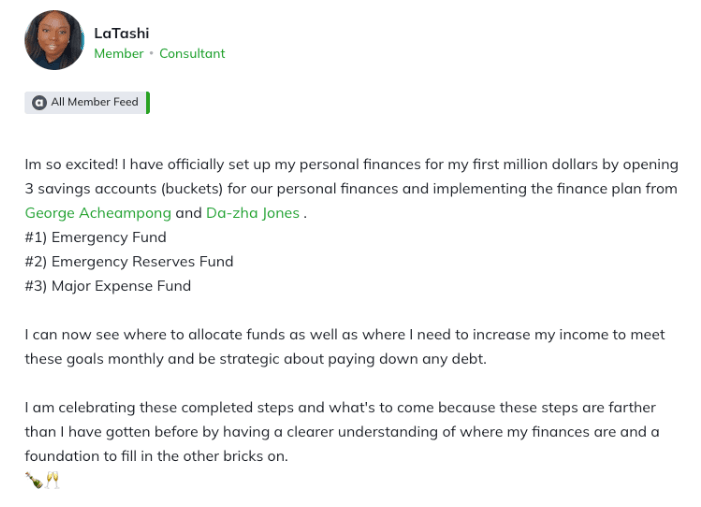Open George Acheampong's profile mention
This screenshot has width=701, height=507.
tap(98, 213)
